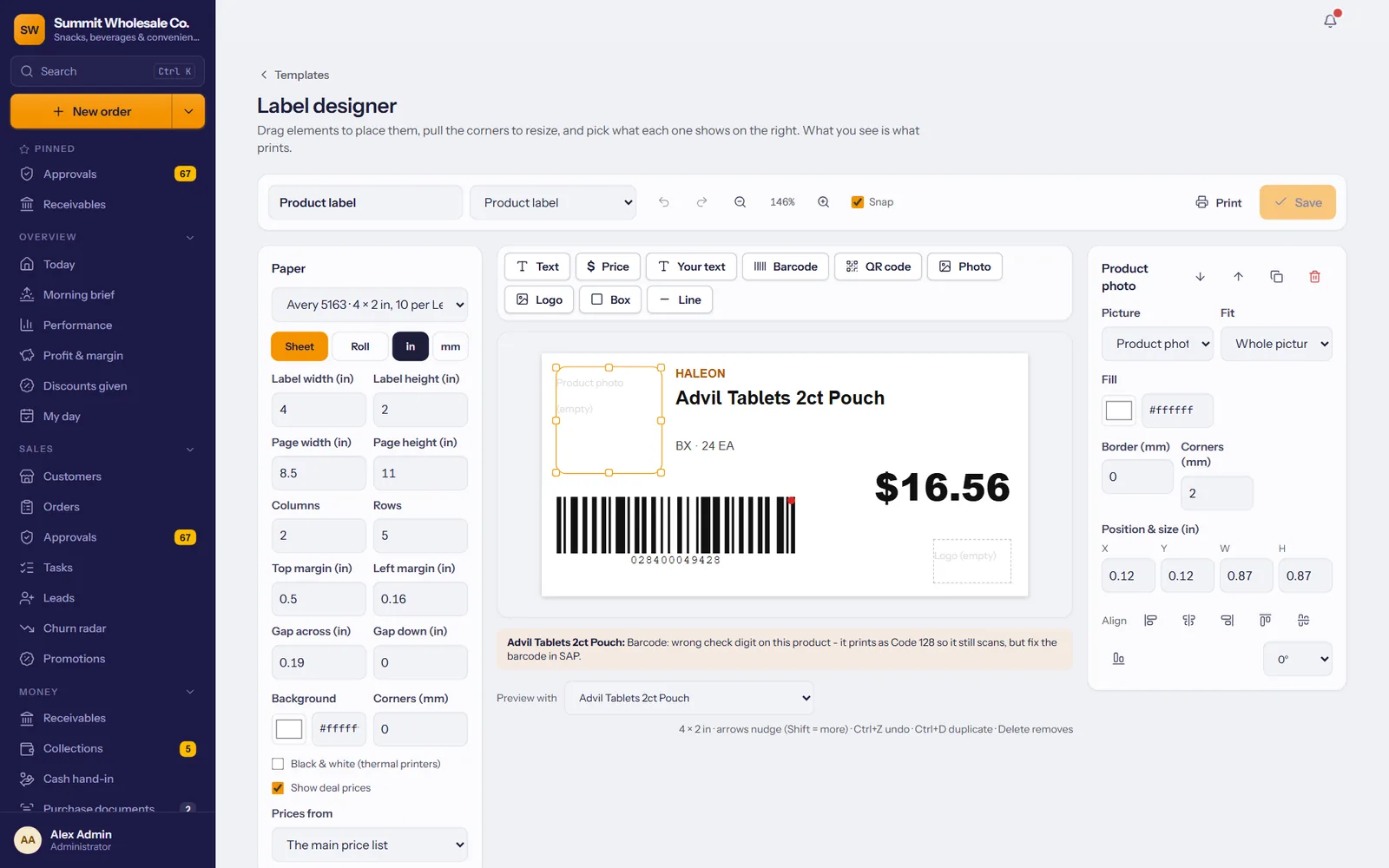Viewport: 1389px width, 868px height.
Task: Align element to the left edge
Action: [1150, 621]
